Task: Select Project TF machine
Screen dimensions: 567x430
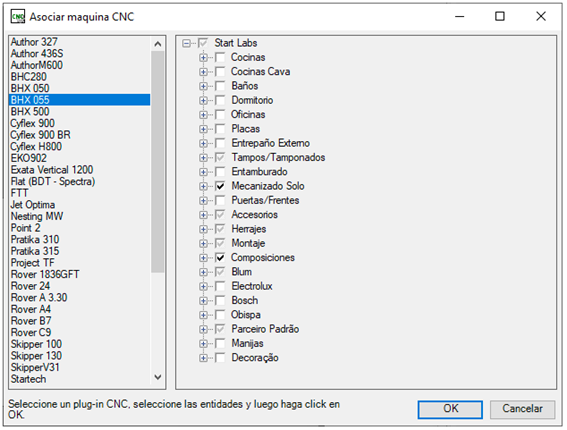Action: tap(80, 263)
